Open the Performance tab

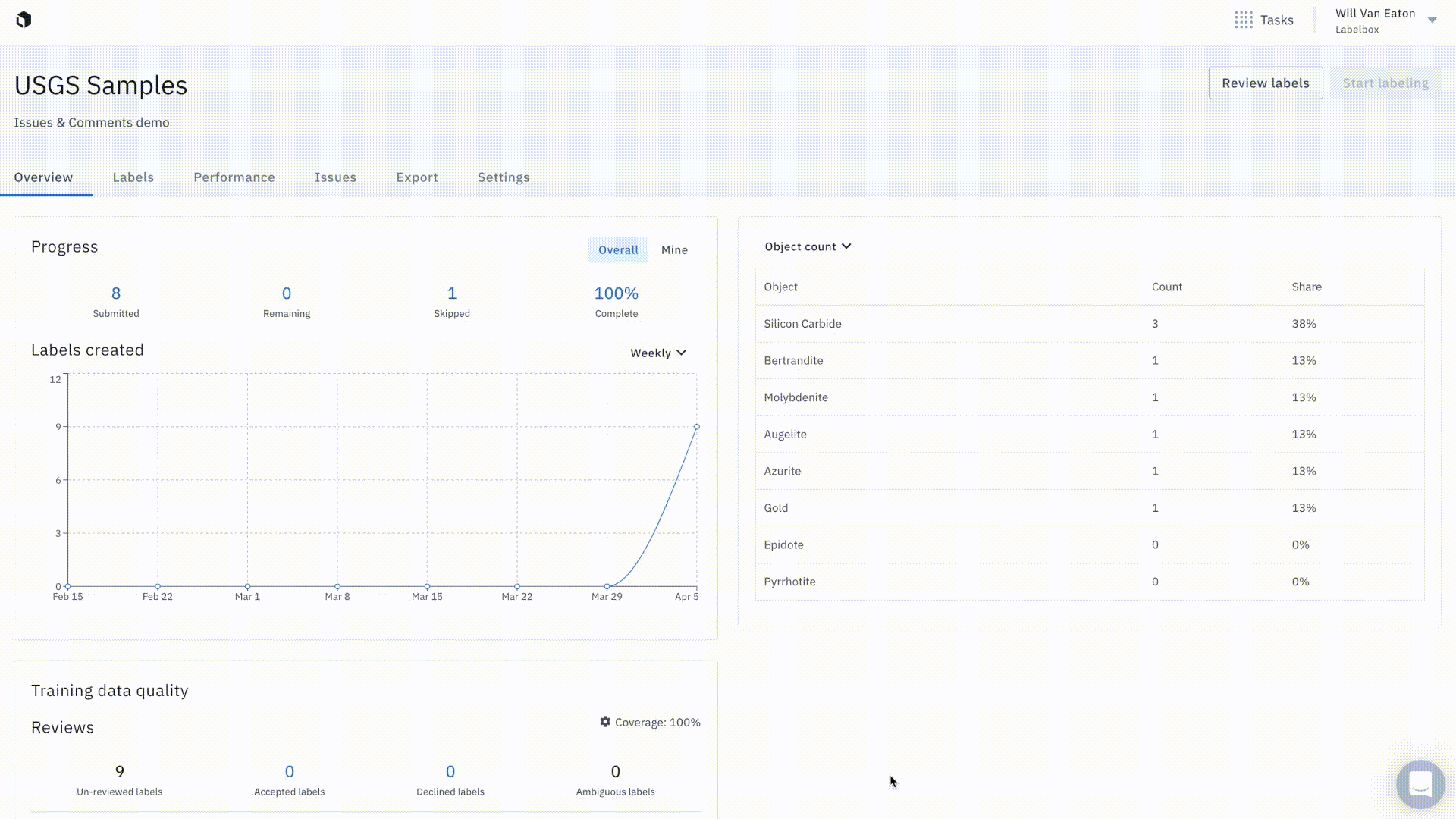click(234, 177)
